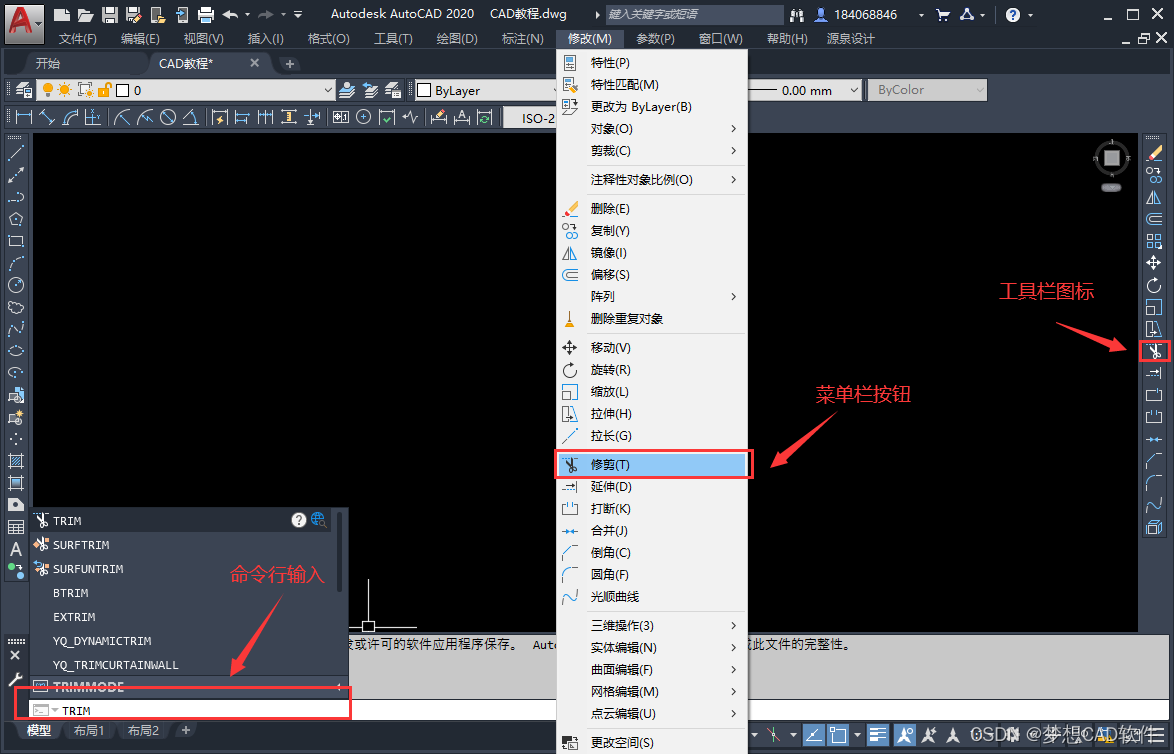Click the white color swatch beside layer 0

point(123,90)
